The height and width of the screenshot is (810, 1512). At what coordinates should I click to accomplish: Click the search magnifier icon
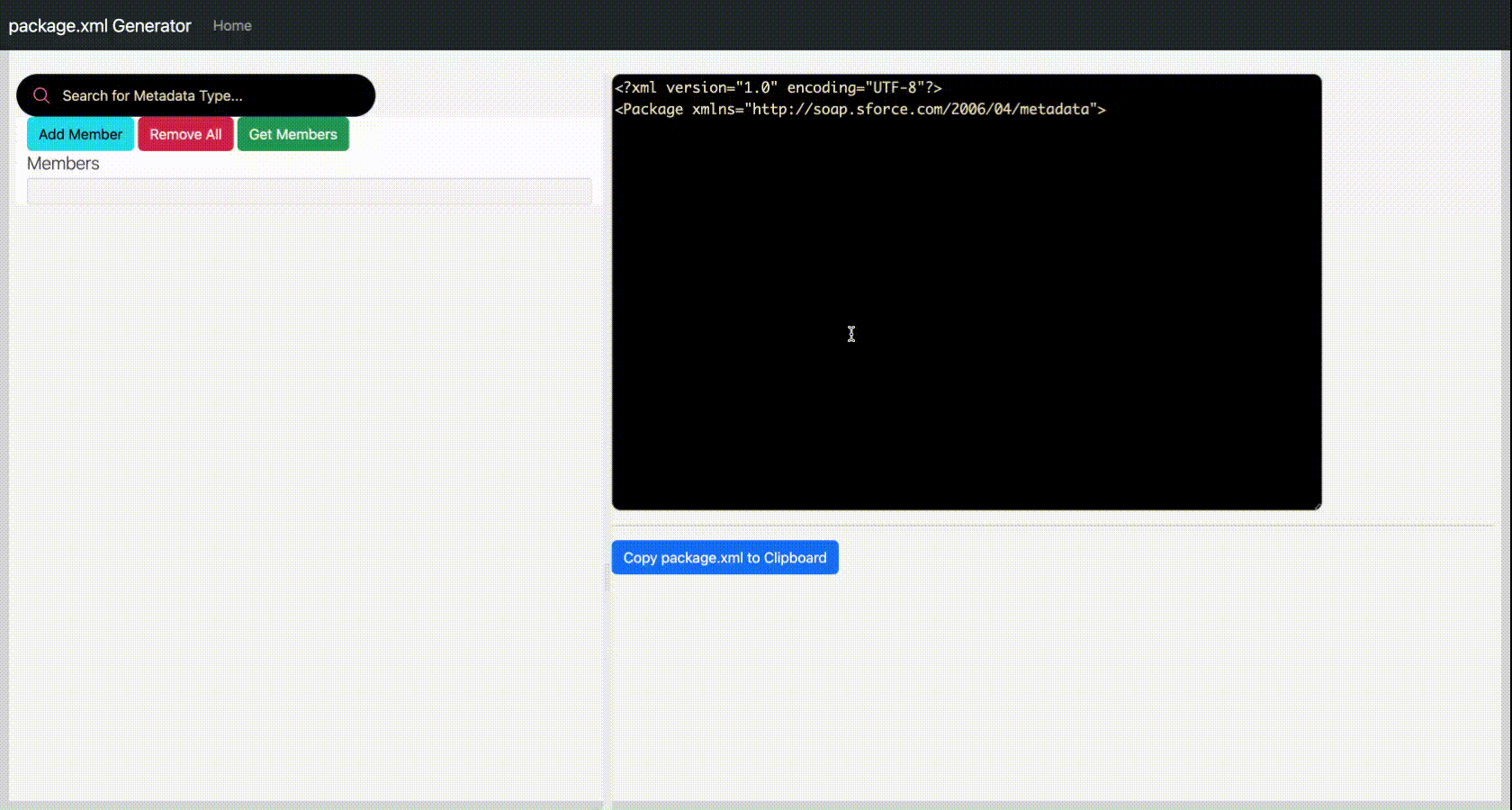41,95
